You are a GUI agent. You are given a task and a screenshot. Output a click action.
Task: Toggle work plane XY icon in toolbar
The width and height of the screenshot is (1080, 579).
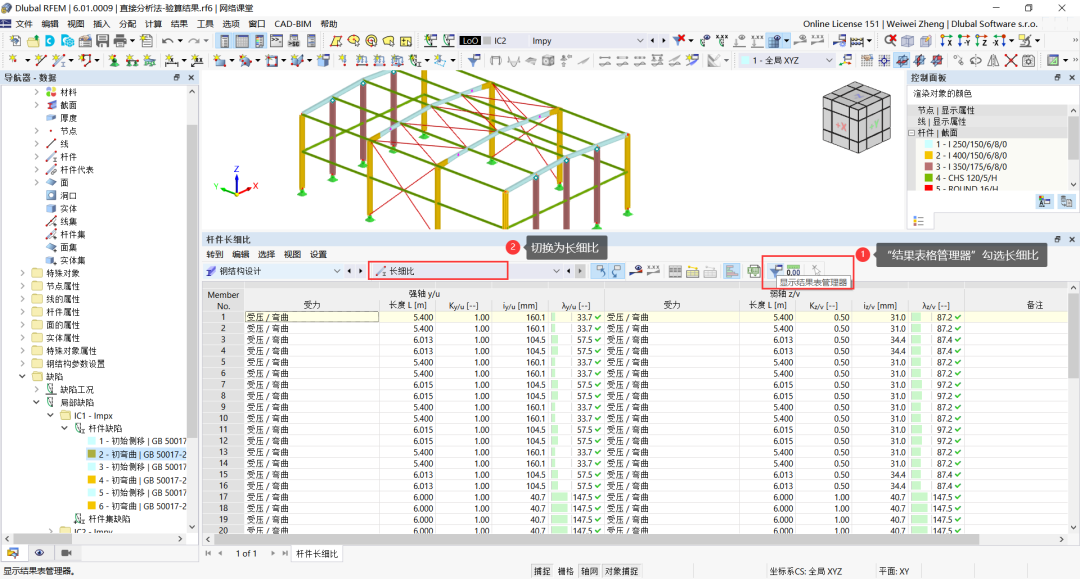(x=902, y=61)
